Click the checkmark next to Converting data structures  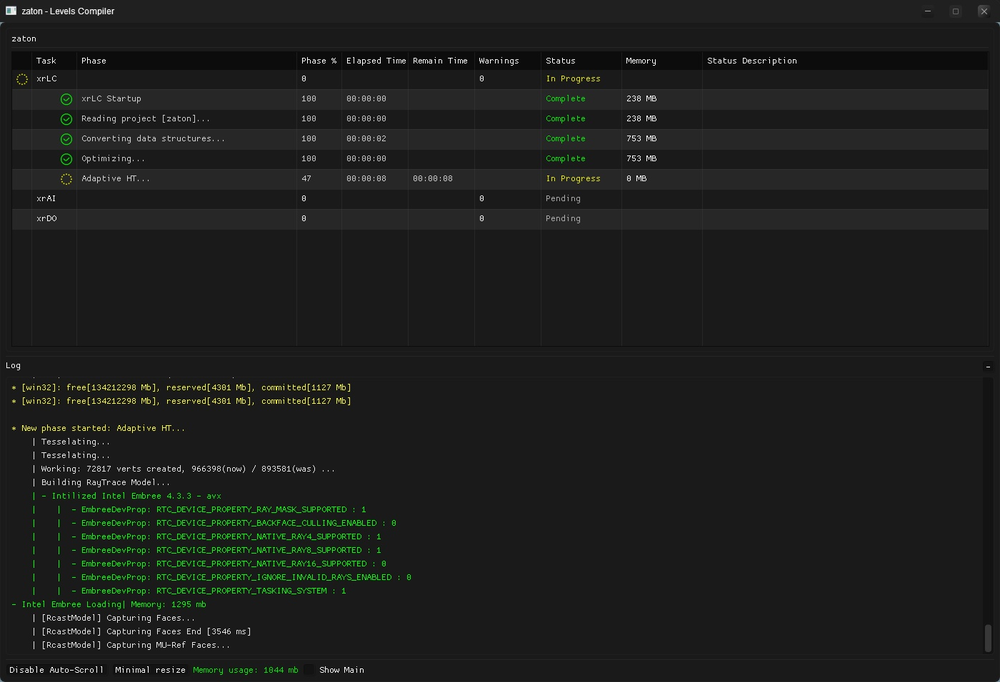coord(66,139)
